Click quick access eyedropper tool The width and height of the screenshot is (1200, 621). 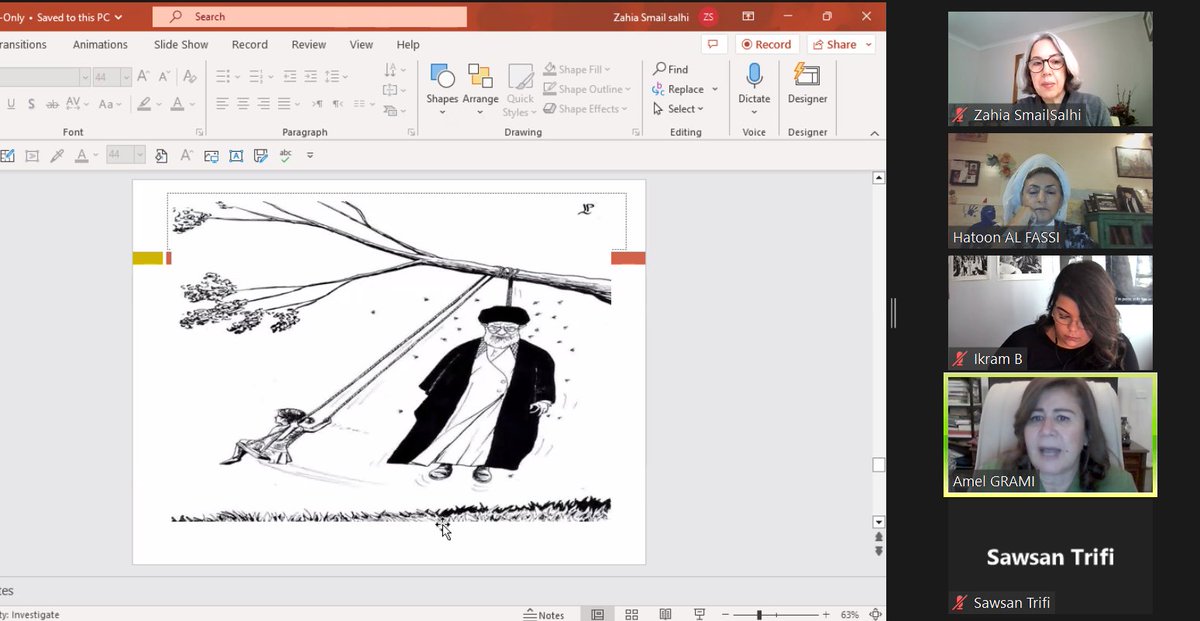57,155
